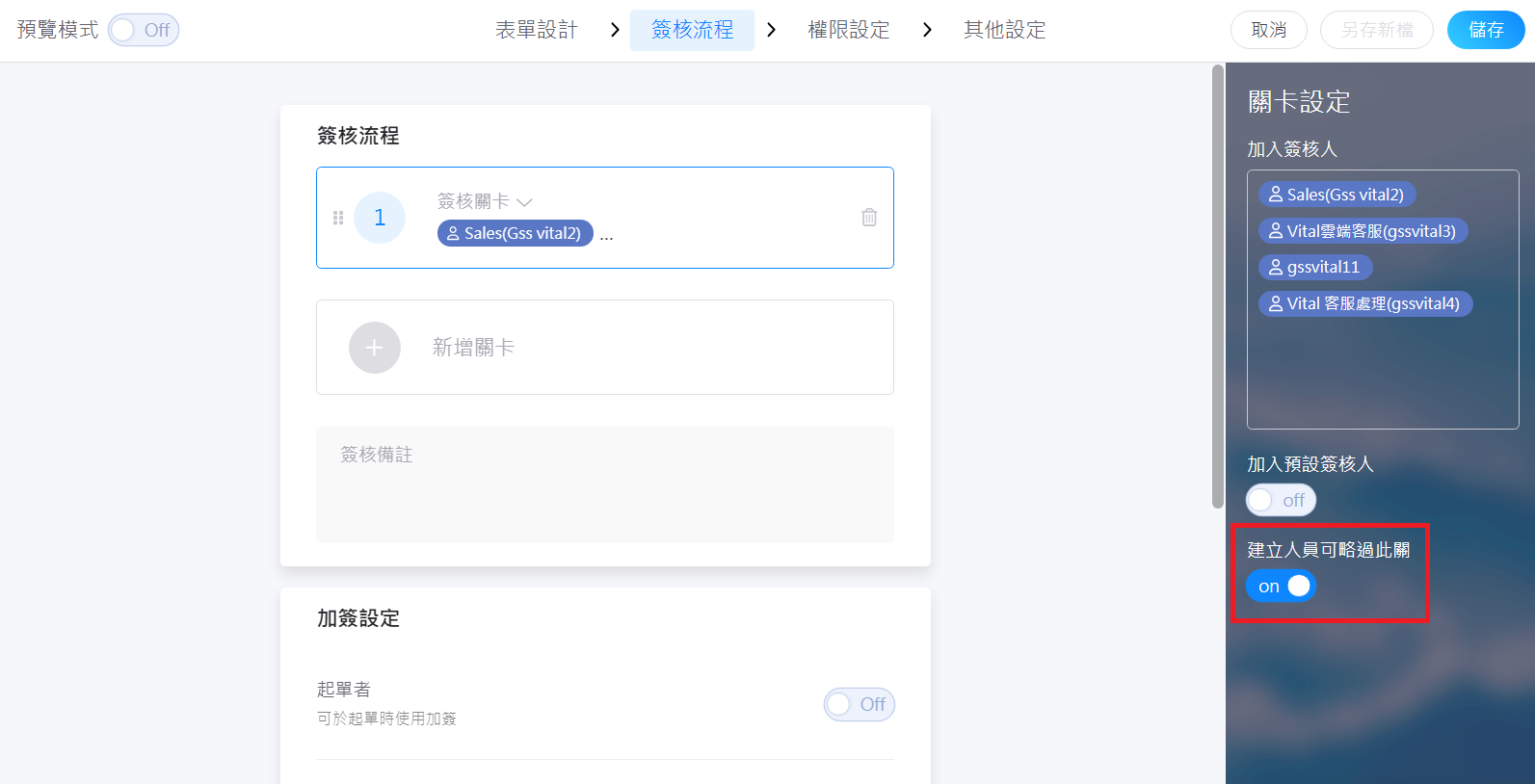The width and height of the screenshot is (1535, 784).
Task: Toggle the 預覽模式 switch
Action: (144, 30)
